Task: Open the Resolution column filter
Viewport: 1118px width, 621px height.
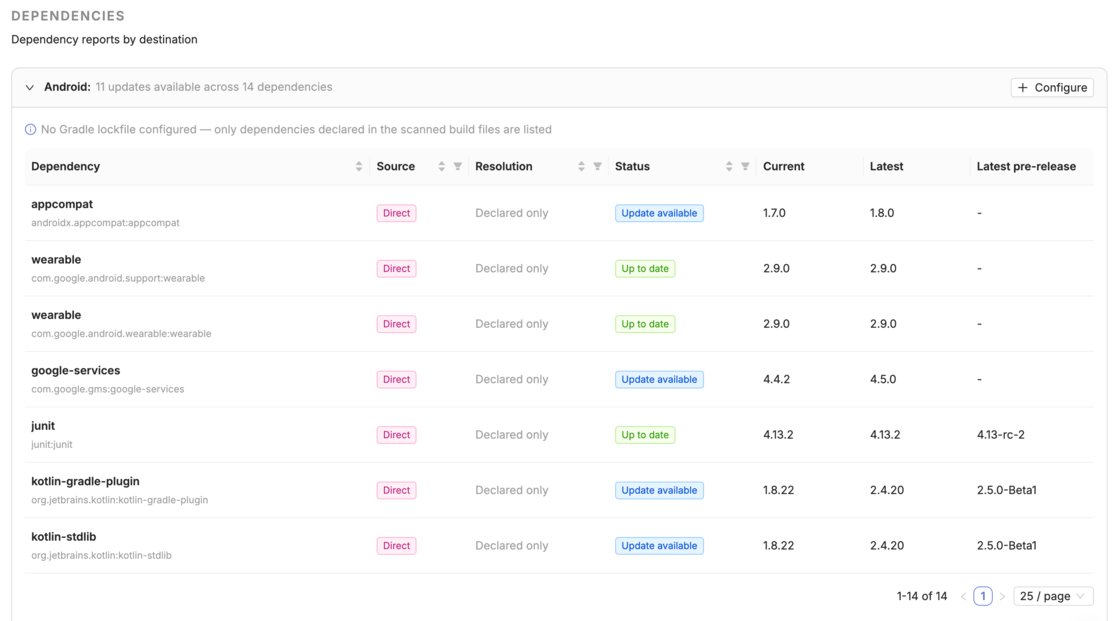Action: point(598,166)
